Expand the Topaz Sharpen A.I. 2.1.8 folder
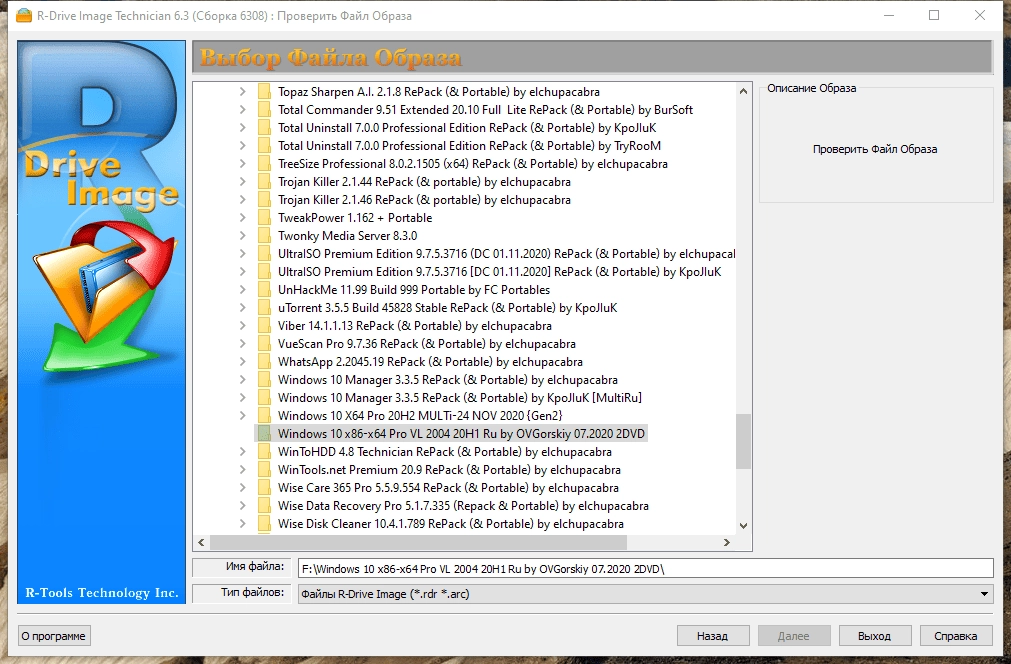1011x664 pixels. [x=242, y=92]
